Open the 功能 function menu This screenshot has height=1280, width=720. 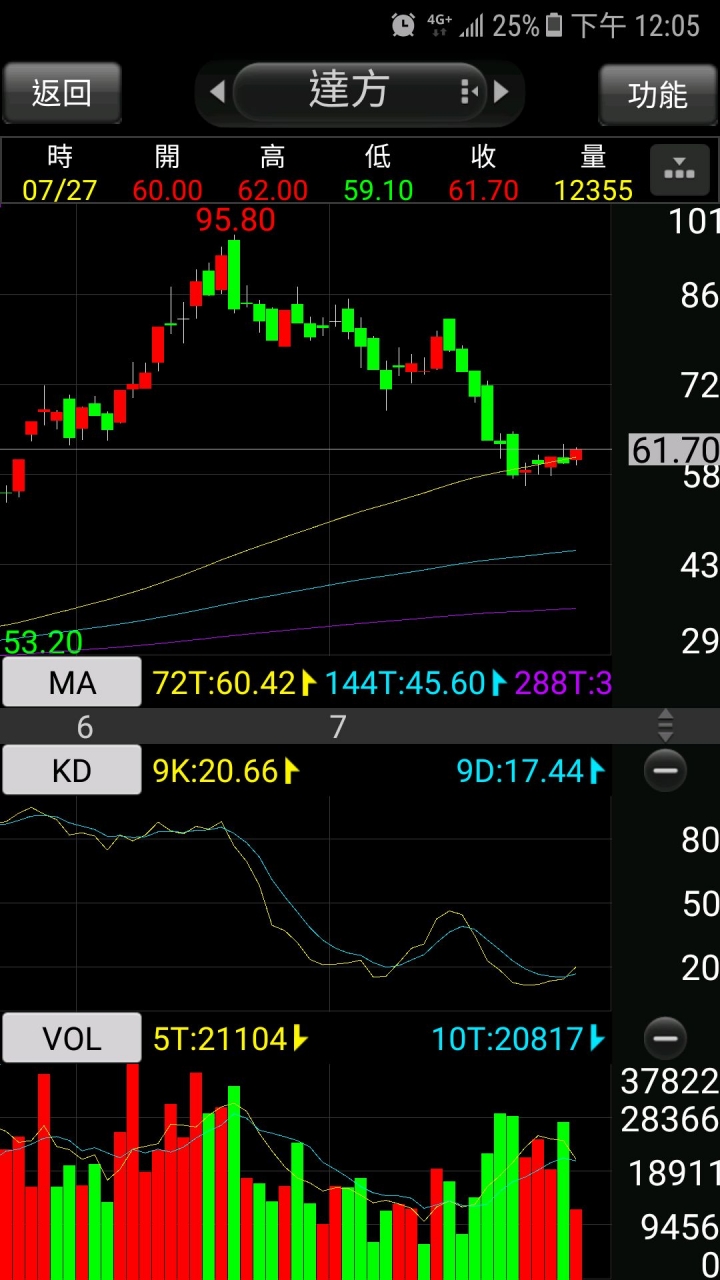coord(658,94)
